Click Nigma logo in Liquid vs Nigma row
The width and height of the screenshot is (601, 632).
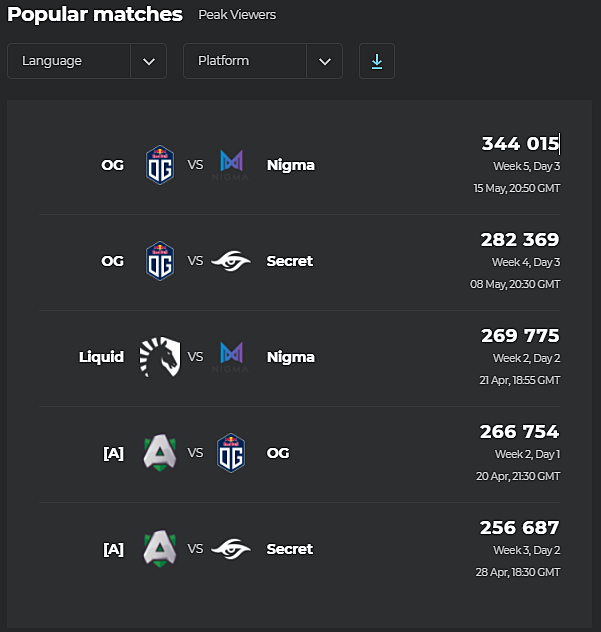[x=232, y=357]
